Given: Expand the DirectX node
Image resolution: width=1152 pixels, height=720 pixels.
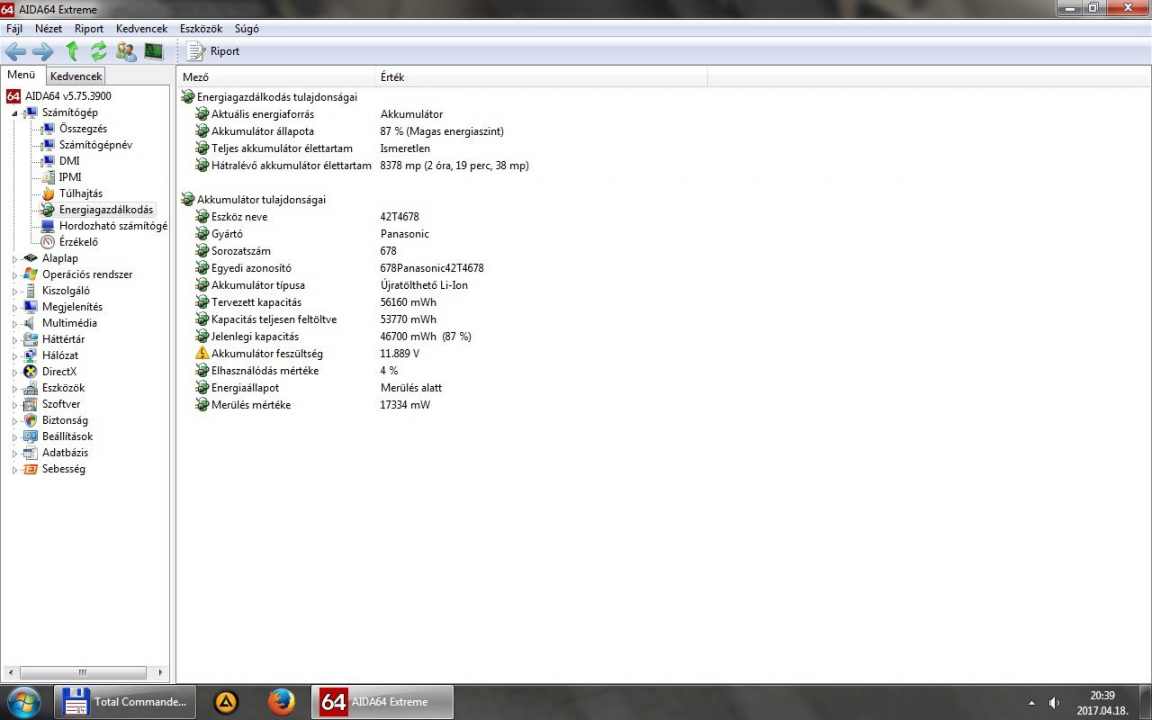Looking at the screenshot, I should pyautogui.click(x=15, y=372).
